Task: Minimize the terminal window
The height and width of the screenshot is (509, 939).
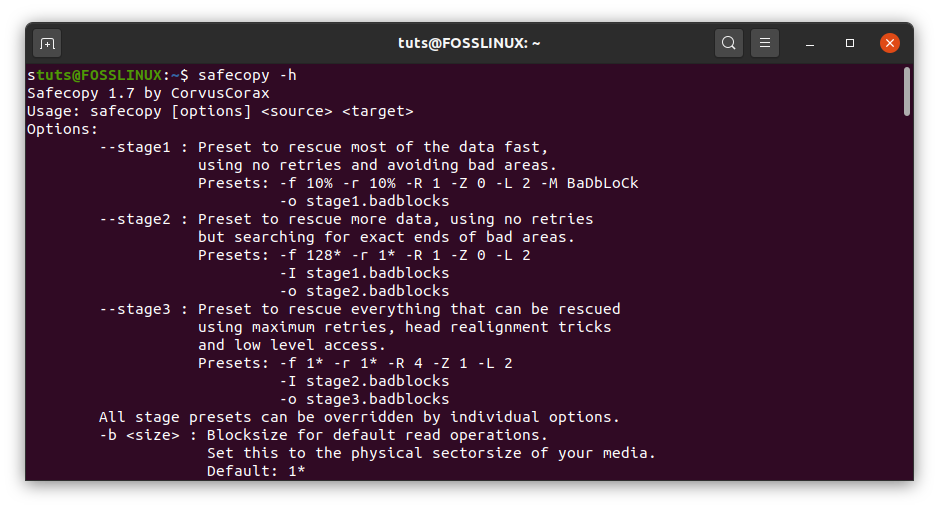Action: pyautogui.click(x=811, y=43)
